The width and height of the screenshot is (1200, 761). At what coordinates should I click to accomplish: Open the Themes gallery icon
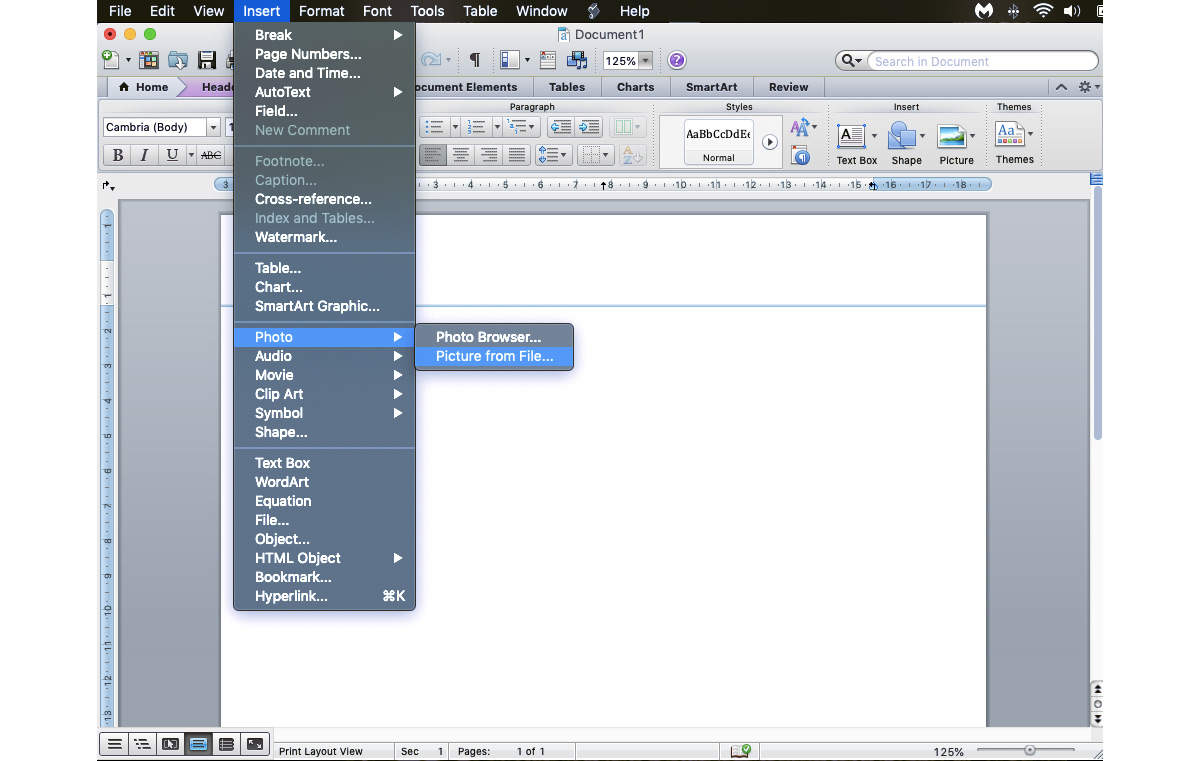(1011, 143)
